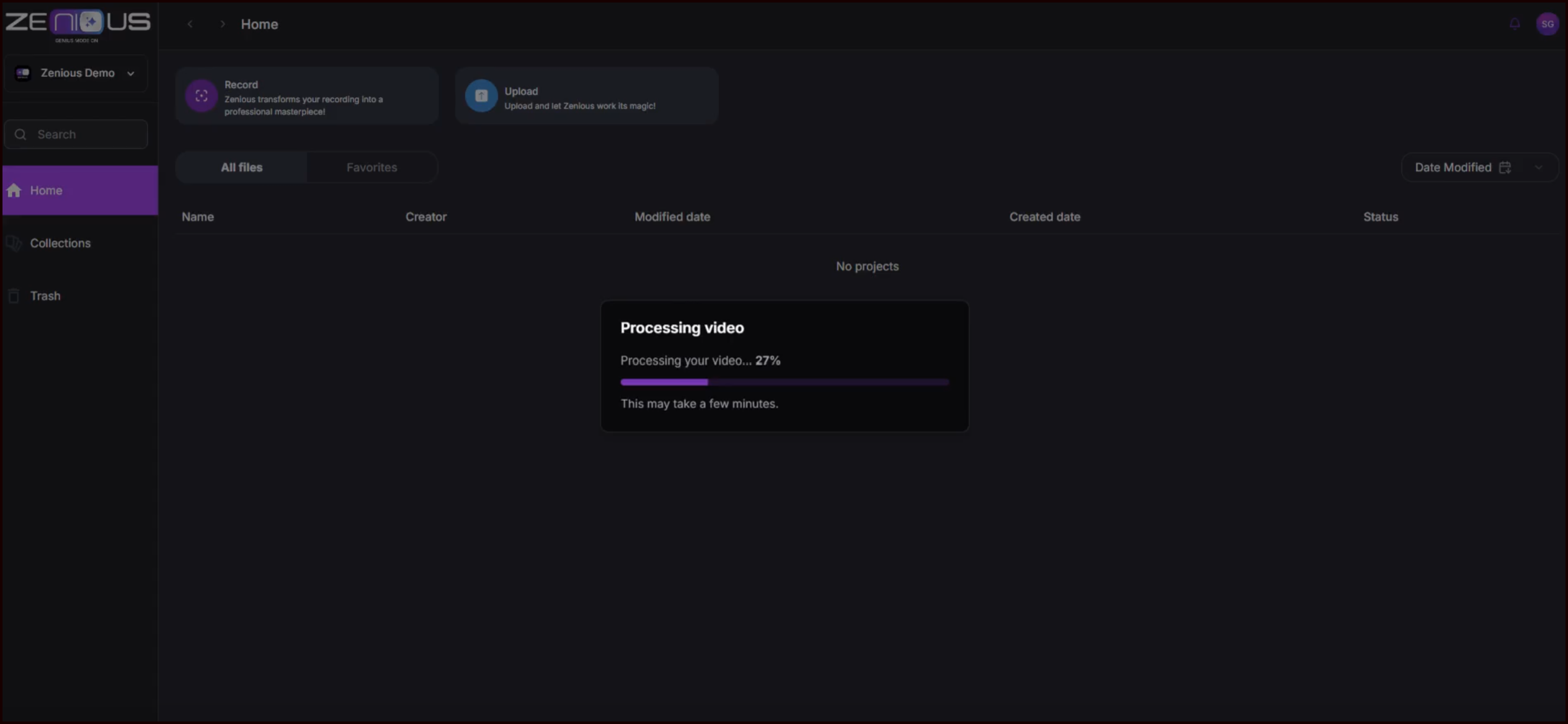Click the Zenious logo
The height and width of the screenshot is (724, 1568).
pyautogui.click(x=78, y=24)
